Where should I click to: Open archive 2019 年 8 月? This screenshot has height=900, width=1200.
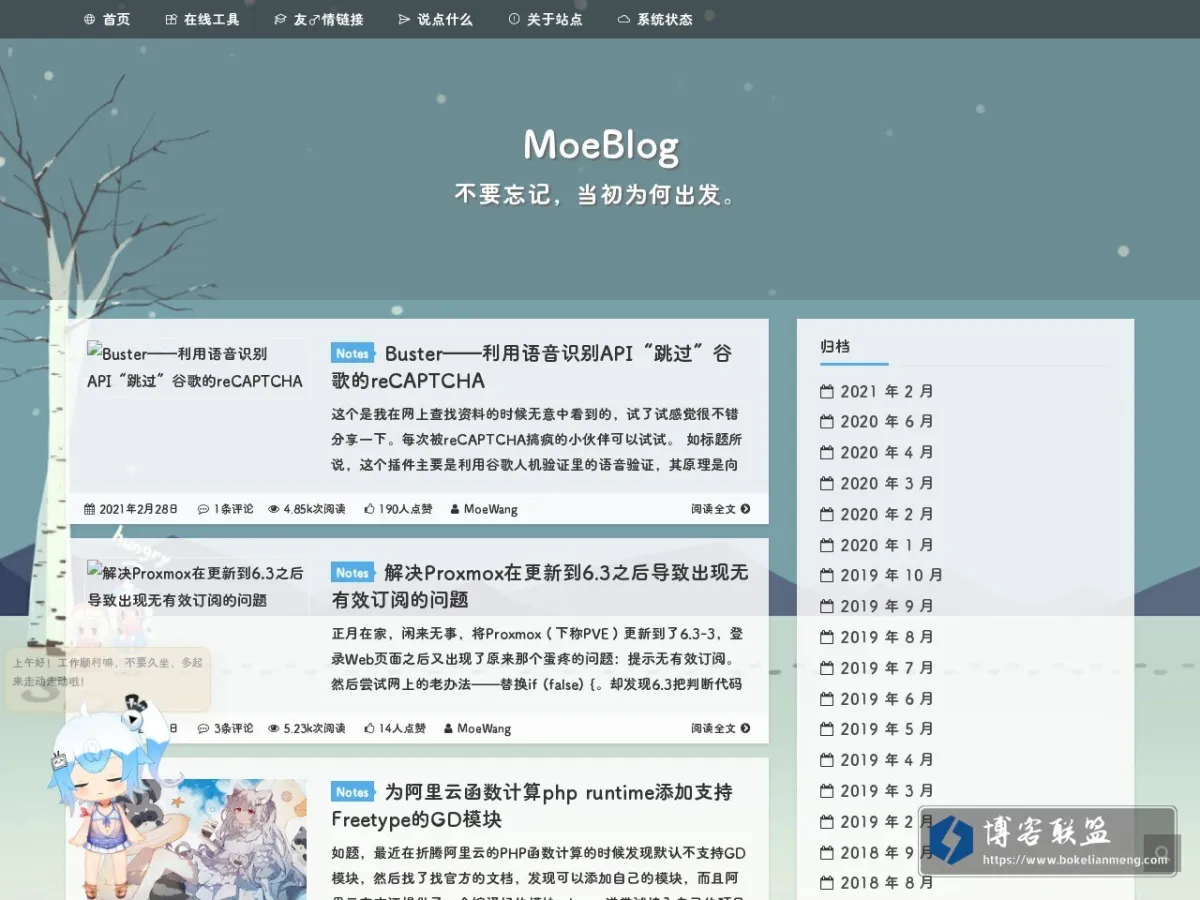(877, 637)
